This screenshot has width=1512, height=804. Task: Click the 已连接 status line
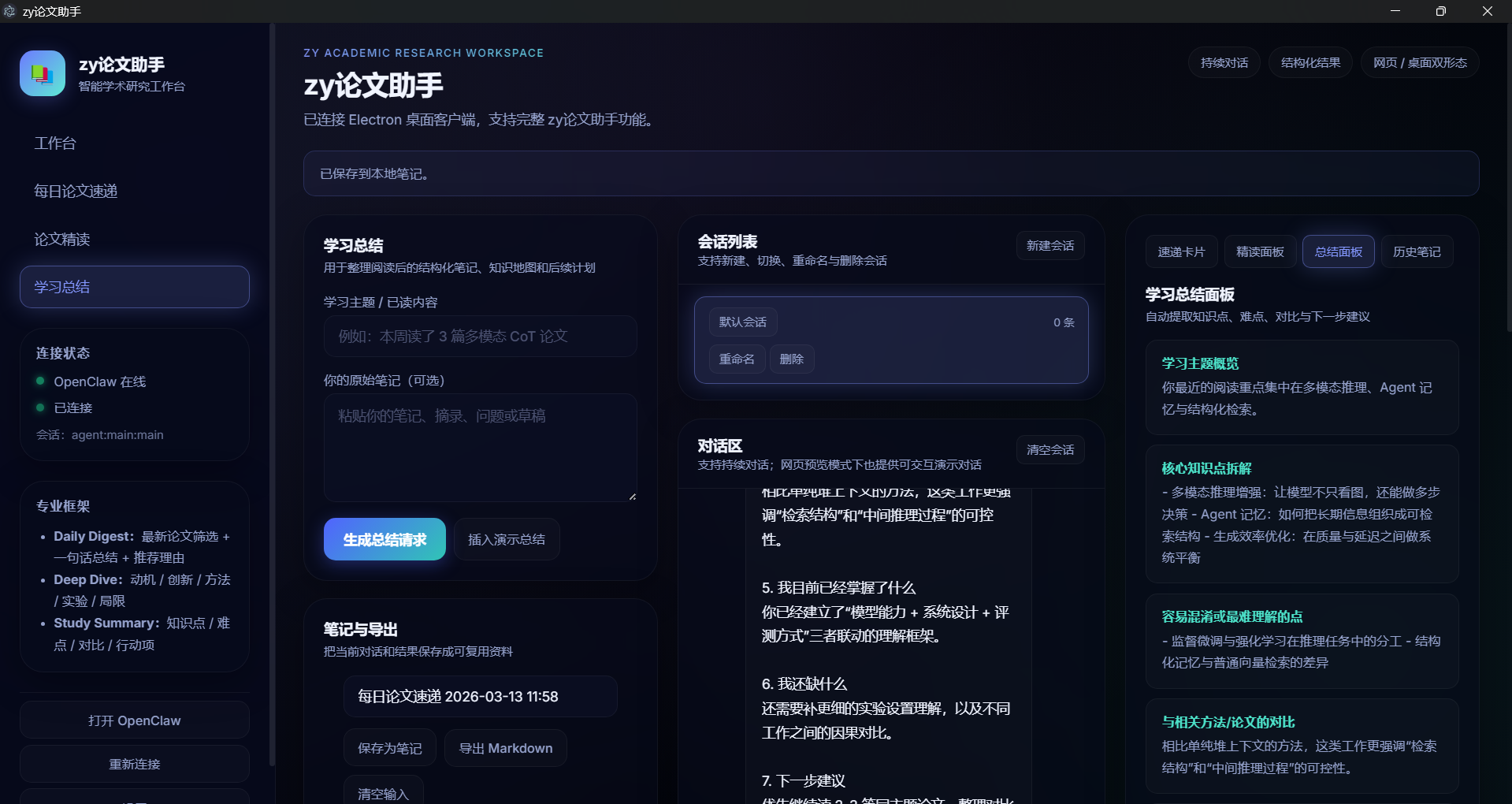[x=65, y=408]
